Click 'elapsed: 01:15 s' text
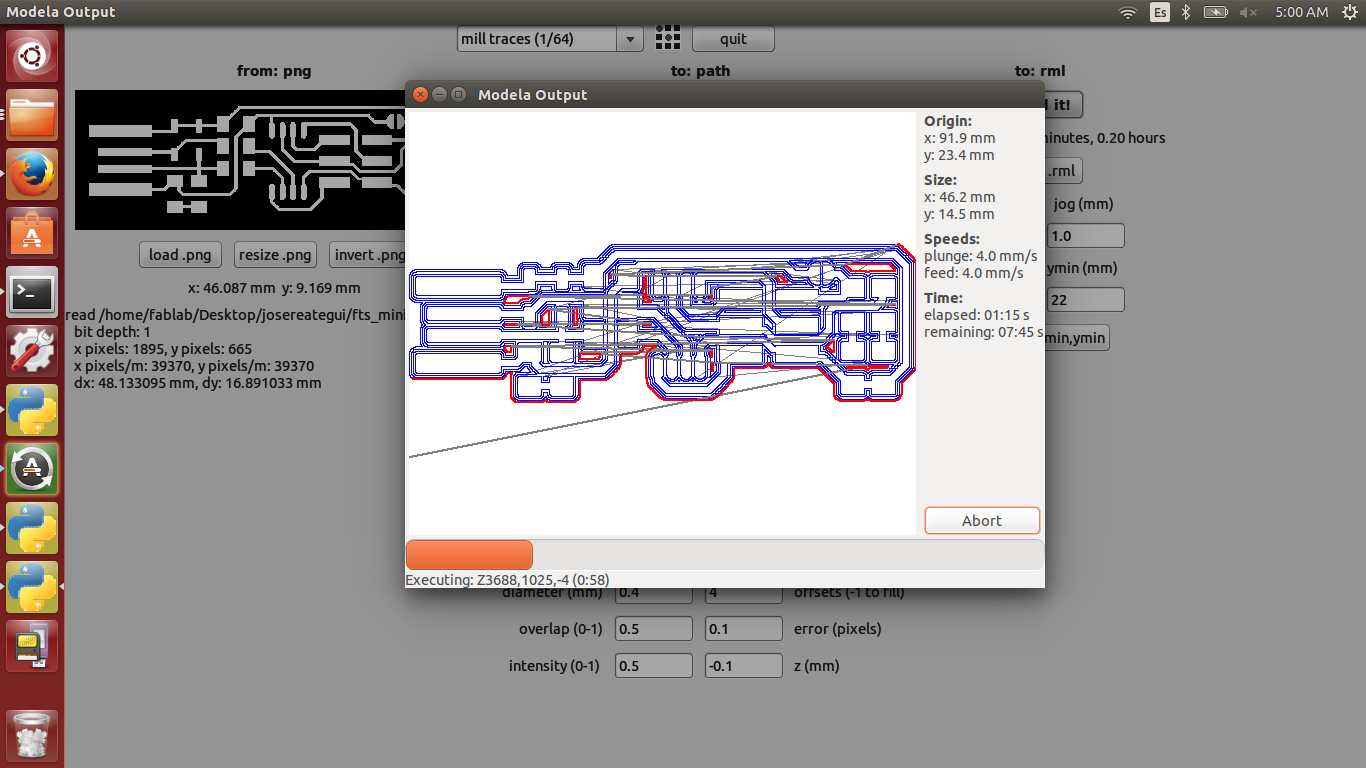The width and height of the screenshot is (1366, 768). pyautogui.click(x=977, y=315)
